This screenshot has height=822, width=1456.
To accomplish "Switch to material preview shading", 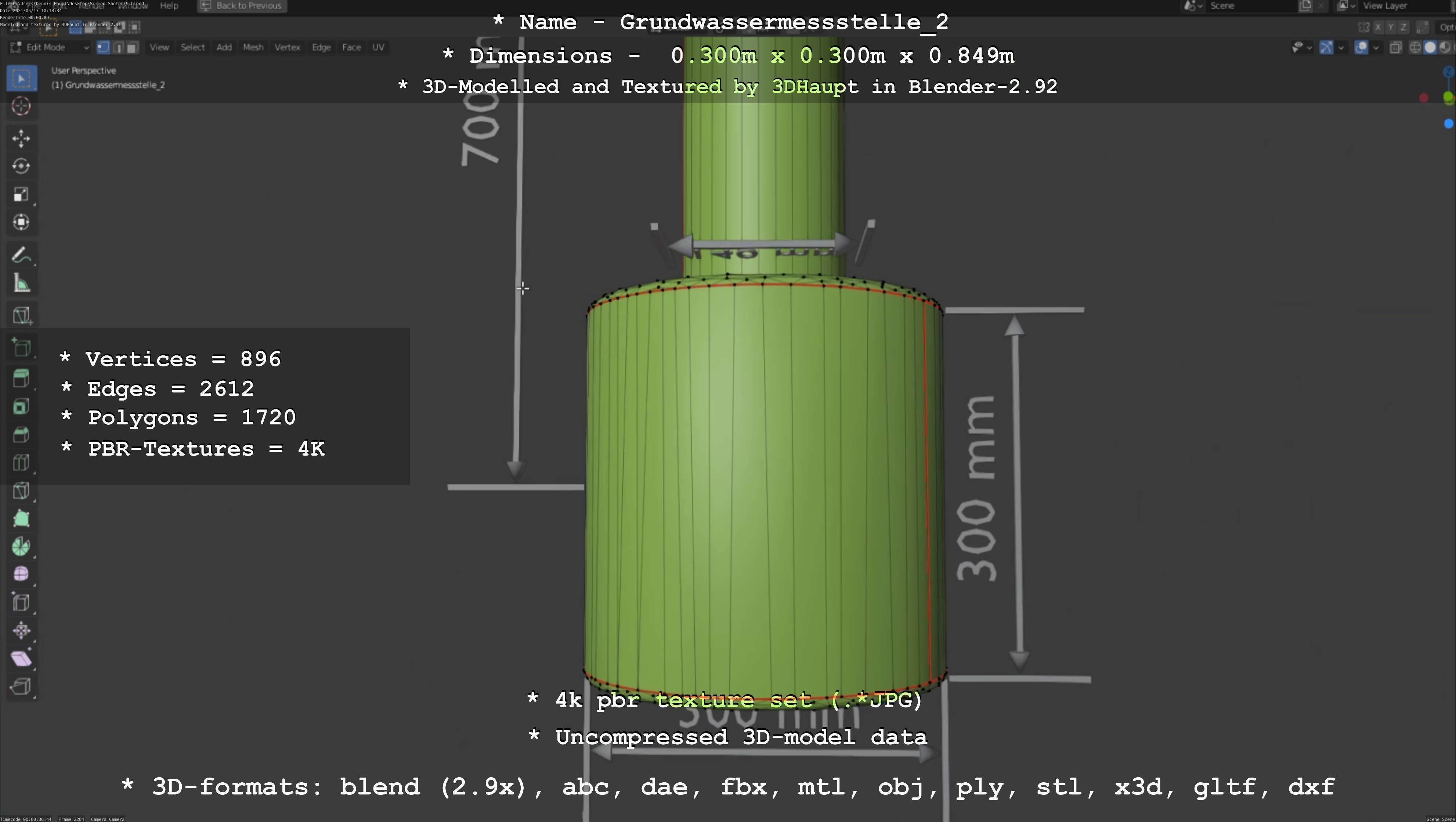I will click(x=1445, y=47).
